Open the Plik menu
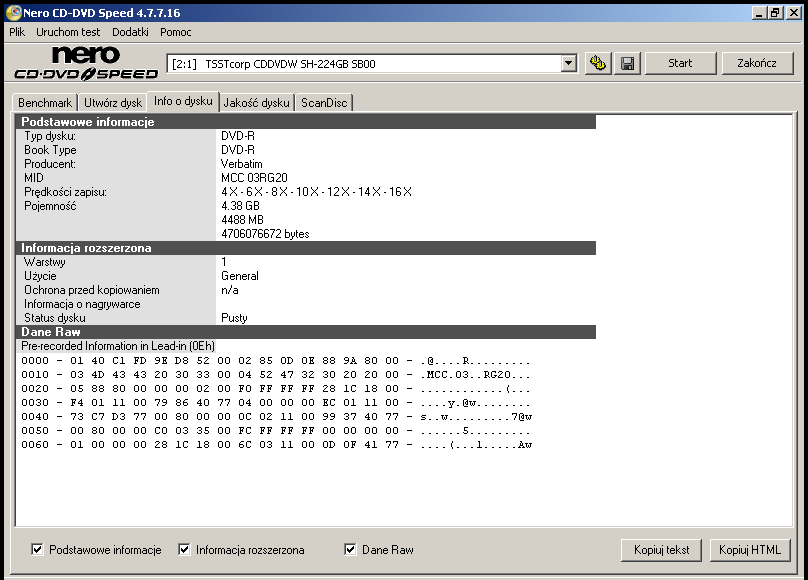 coord(17,32)
